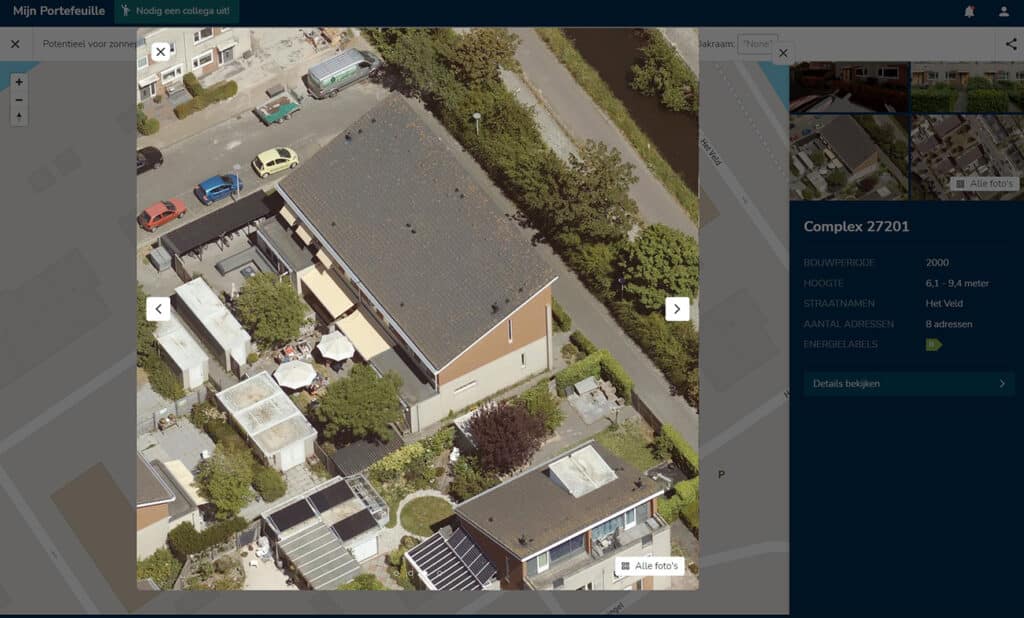Go to the previous aerial photo

pyautogui.click(x=158, y=309)
